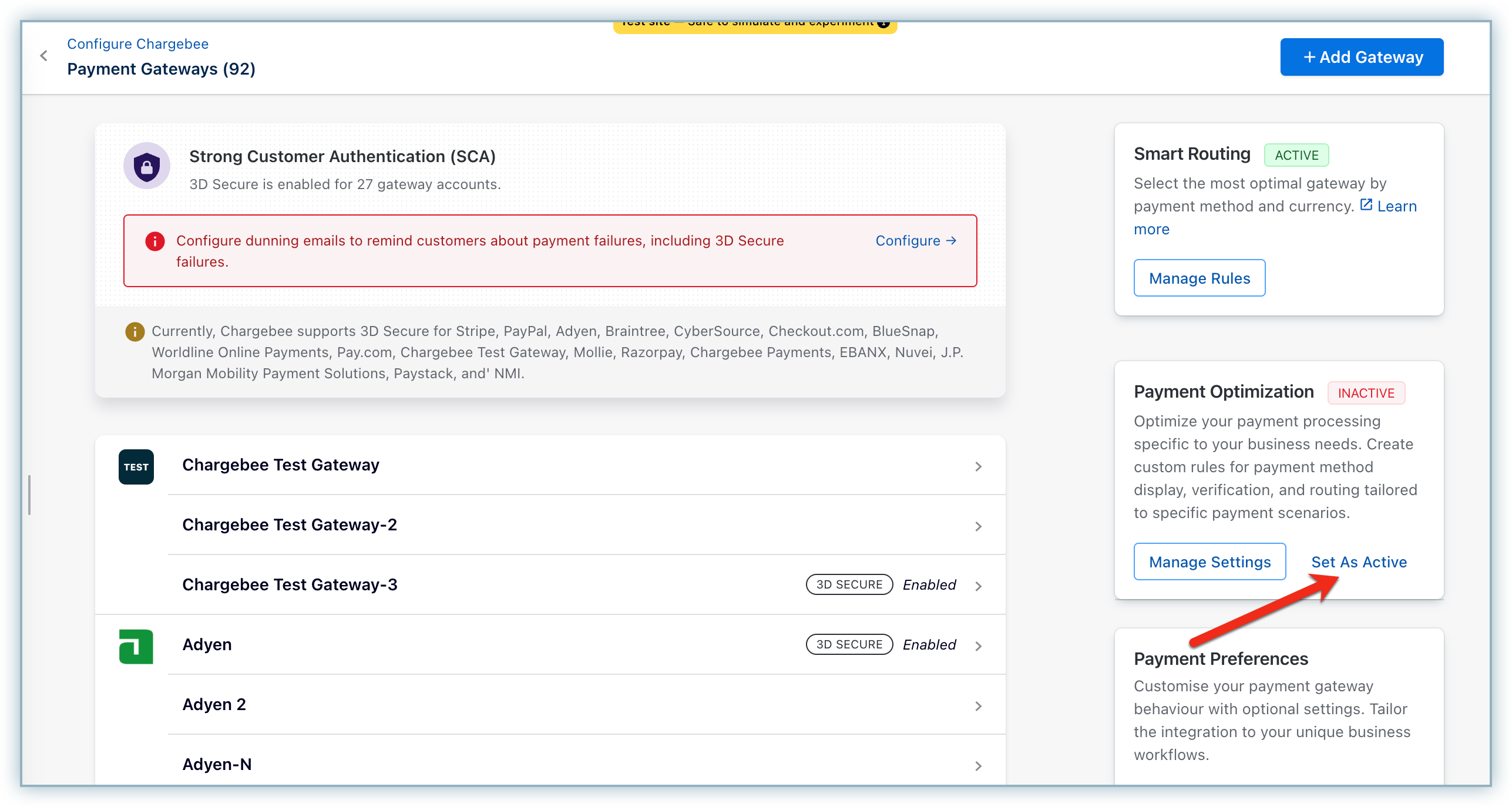Open the Chargebee Test Gateway-3 row

click(x=586, y=585)
